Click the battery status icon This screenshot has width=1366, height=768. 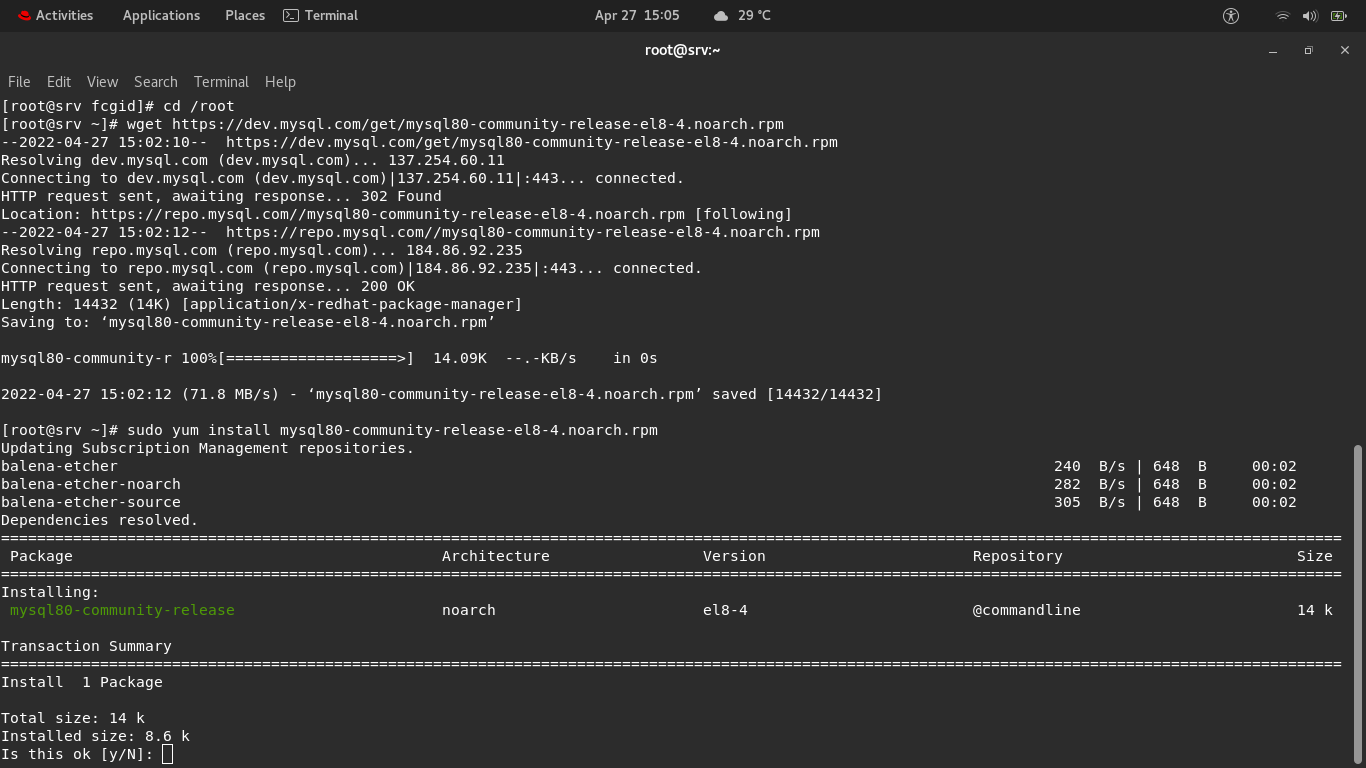(1338, 15)
